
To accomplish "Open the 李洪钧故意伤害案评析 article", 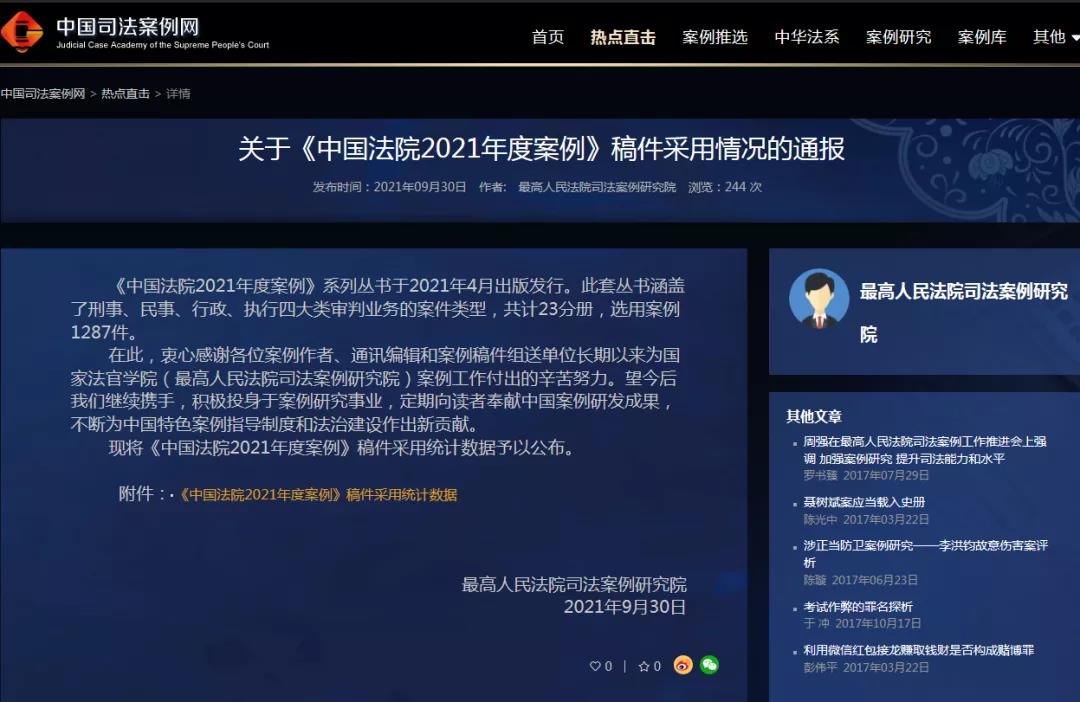I will click(925, 554).
